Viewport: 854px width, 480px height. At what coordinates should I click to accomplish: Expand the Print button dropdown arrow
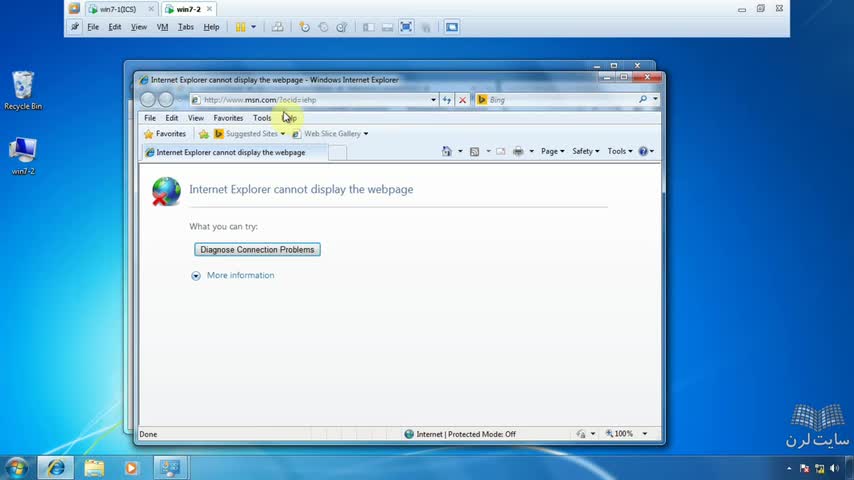click(532, 151)
